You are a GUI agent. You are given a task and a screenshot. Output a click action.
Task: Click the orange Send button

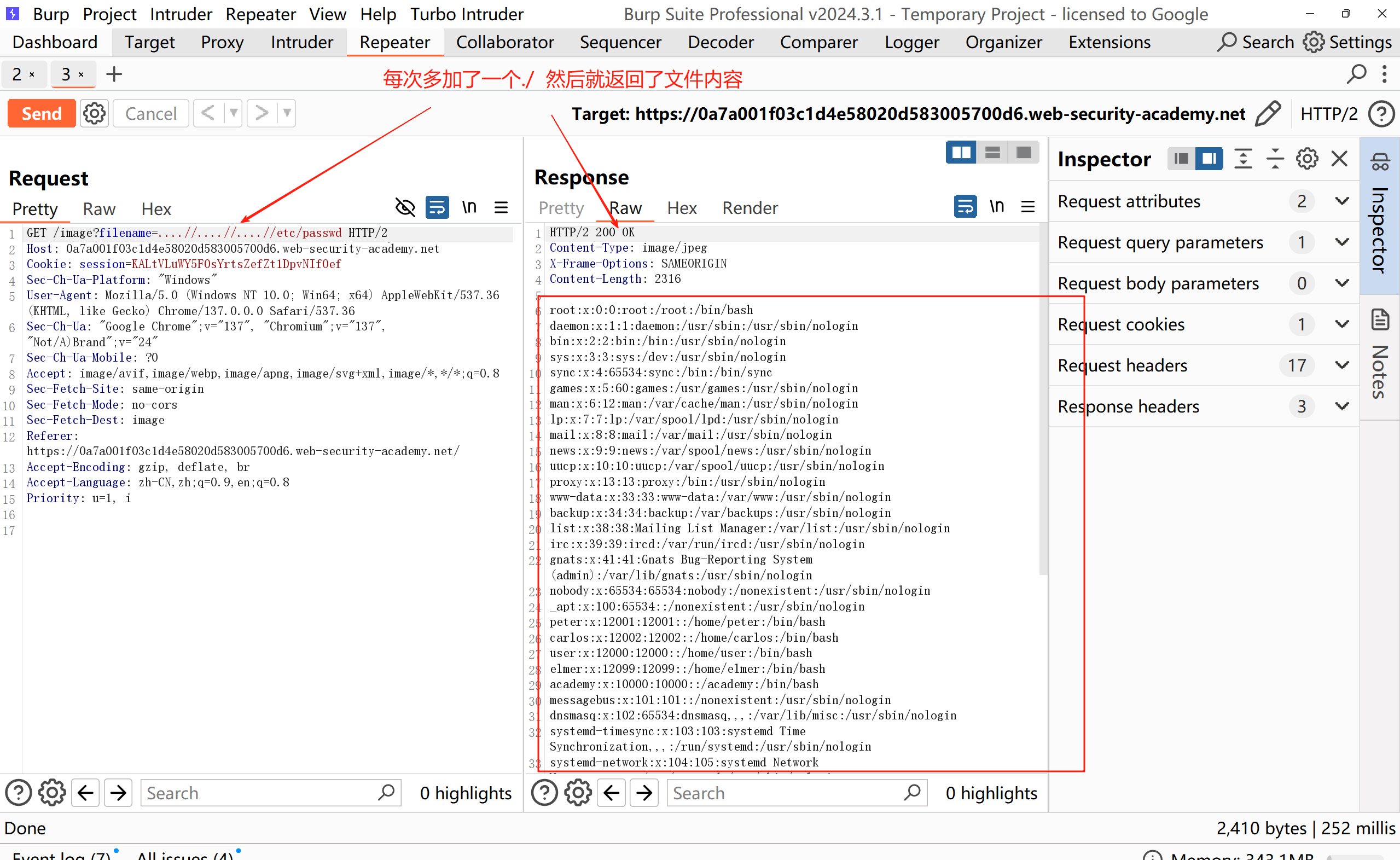42,114
